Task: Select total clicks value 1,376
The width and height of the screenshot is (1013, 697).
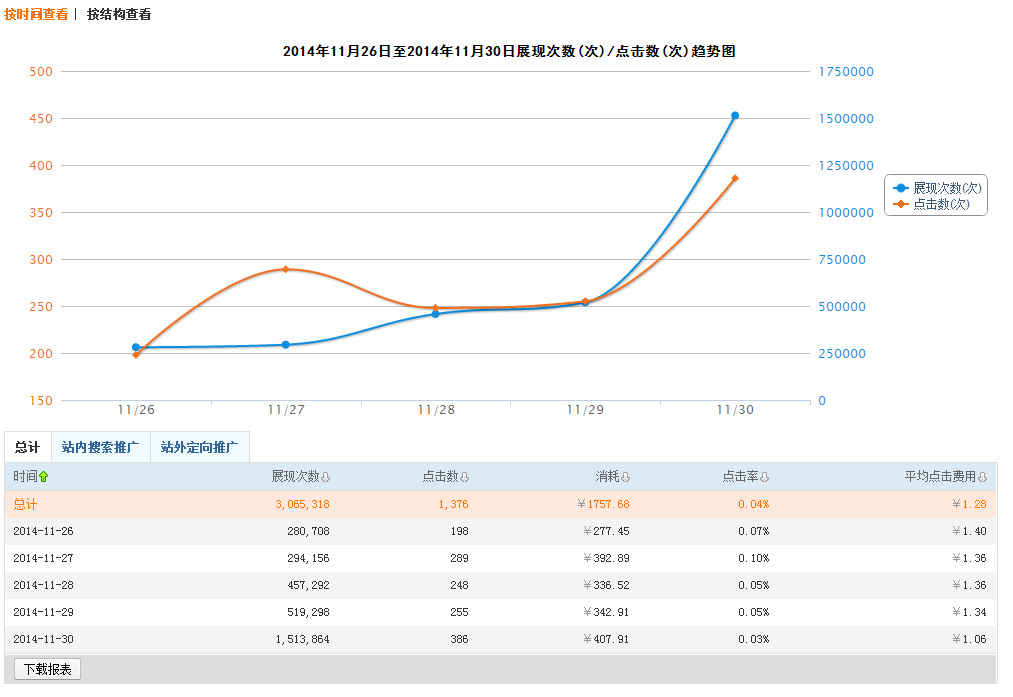Action: point(454,505)
